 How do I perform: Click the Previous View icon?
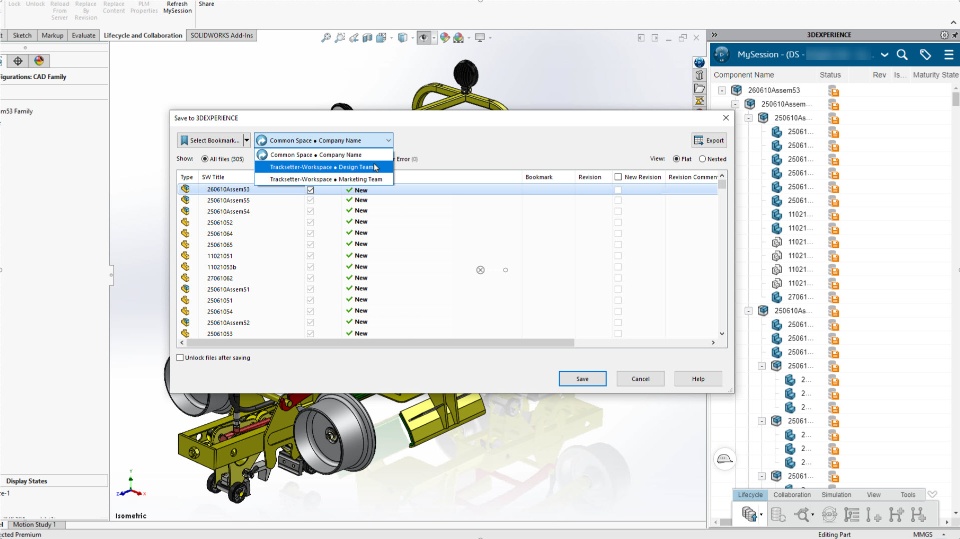(354, 38)
